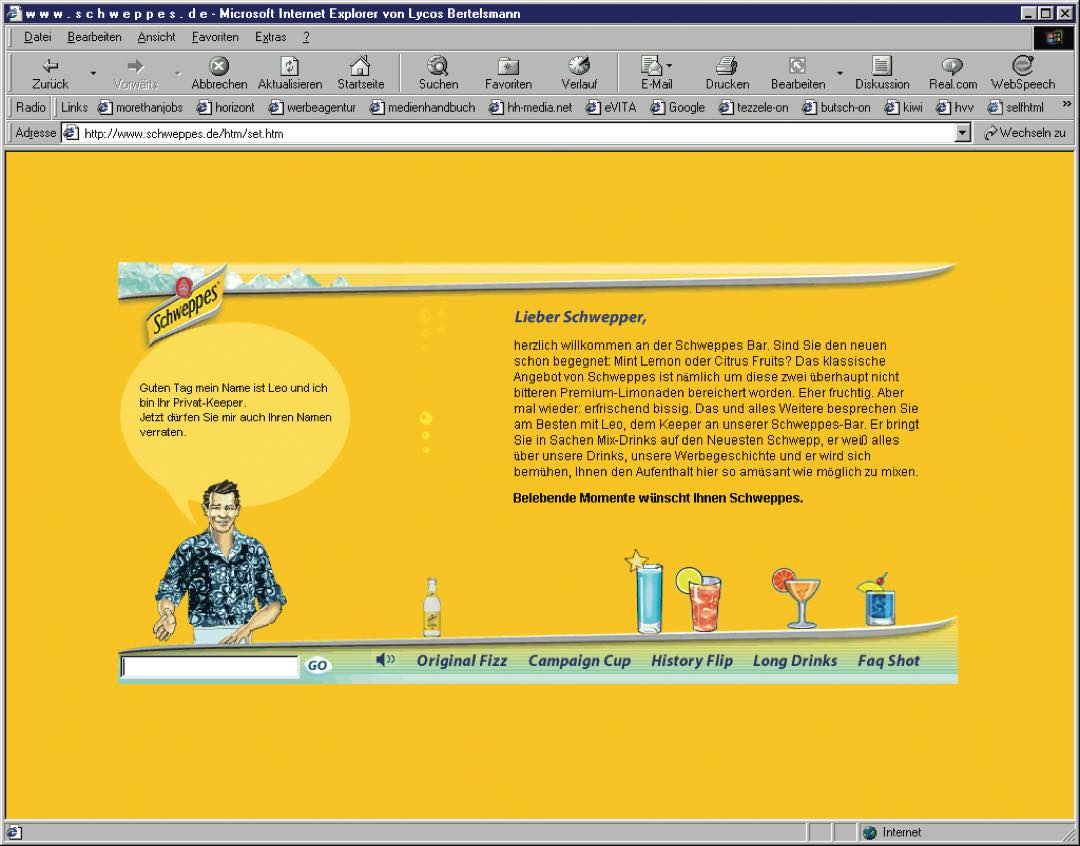This screenshot has height=846, width=1080.
Task: Click the page icon in the address bar
Action: tap(71, 133)
